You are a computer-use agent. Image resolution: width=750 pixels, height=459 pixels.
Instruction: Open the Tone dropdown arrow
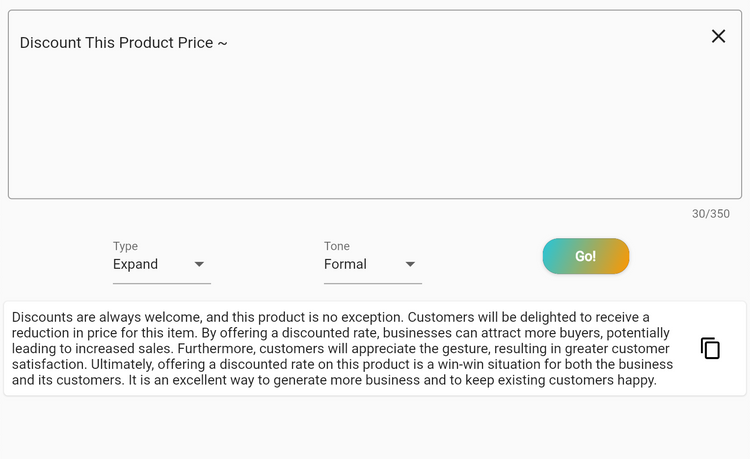[410, 264]
